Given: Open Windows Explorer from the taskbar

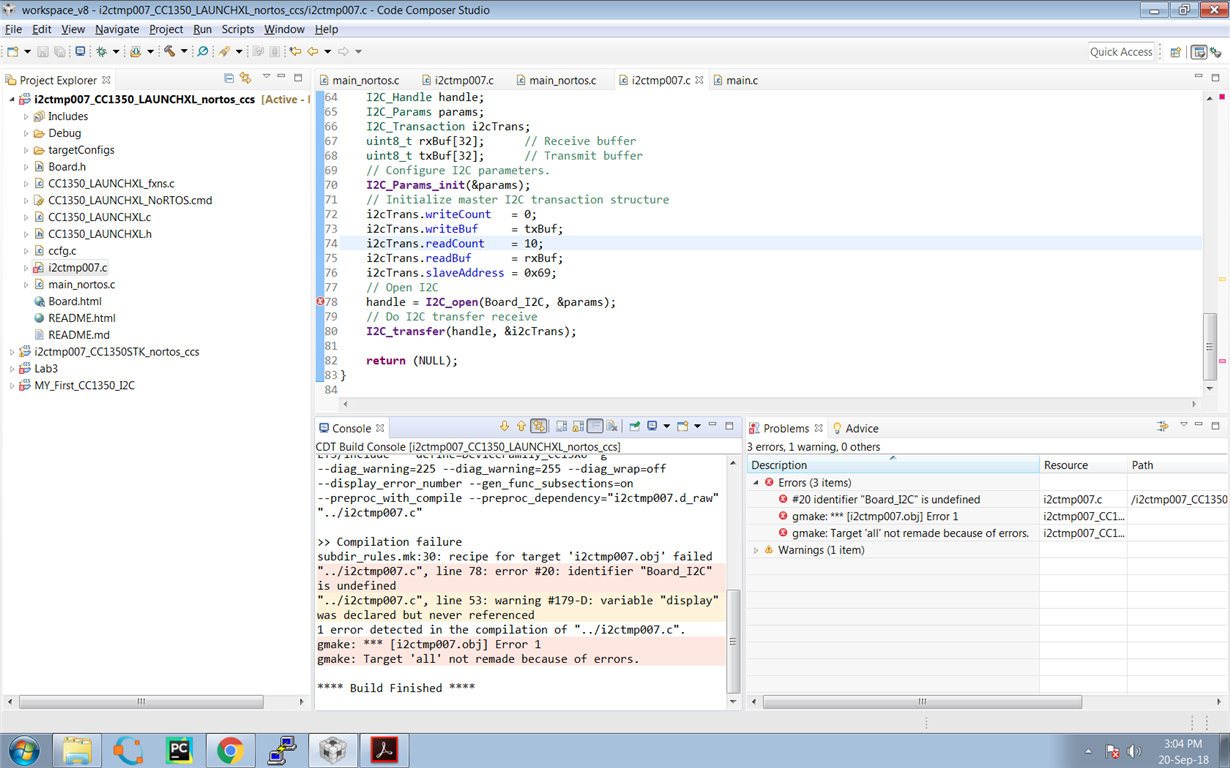Looking at the screenshot, I should click(x=77, y=750).
